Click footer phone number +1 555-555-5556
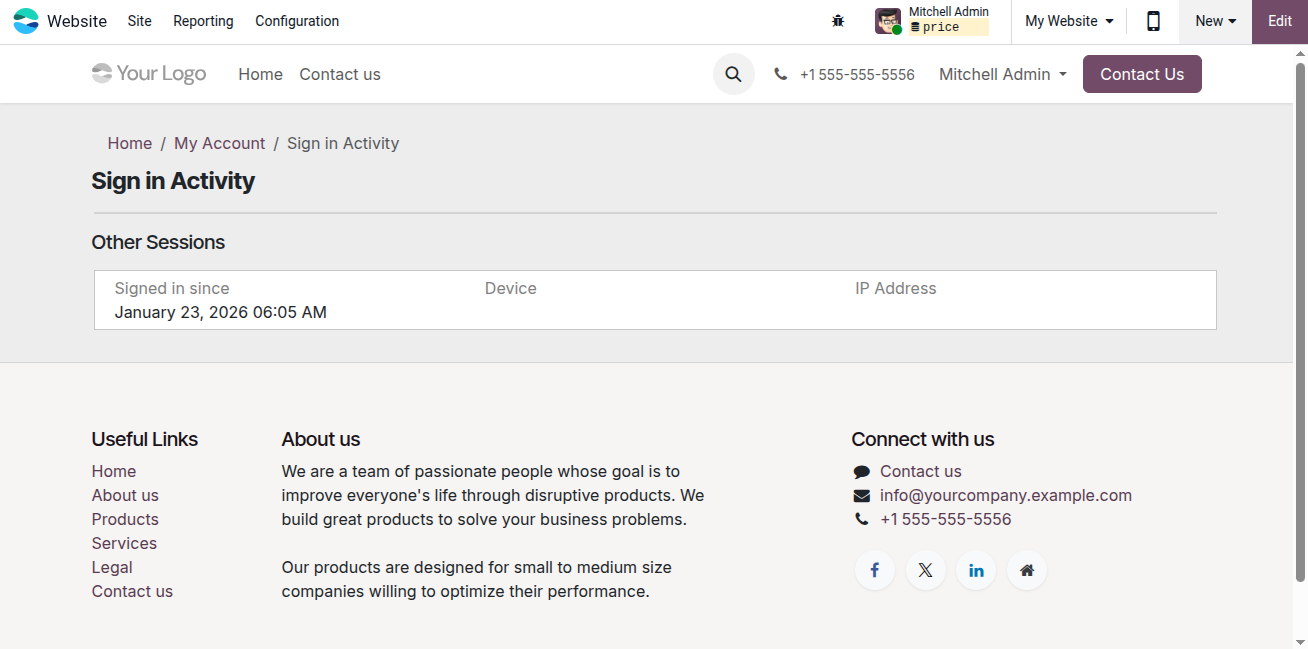Image resolution: width=1308 pixels, height=649 pixels. coord(946,519)
